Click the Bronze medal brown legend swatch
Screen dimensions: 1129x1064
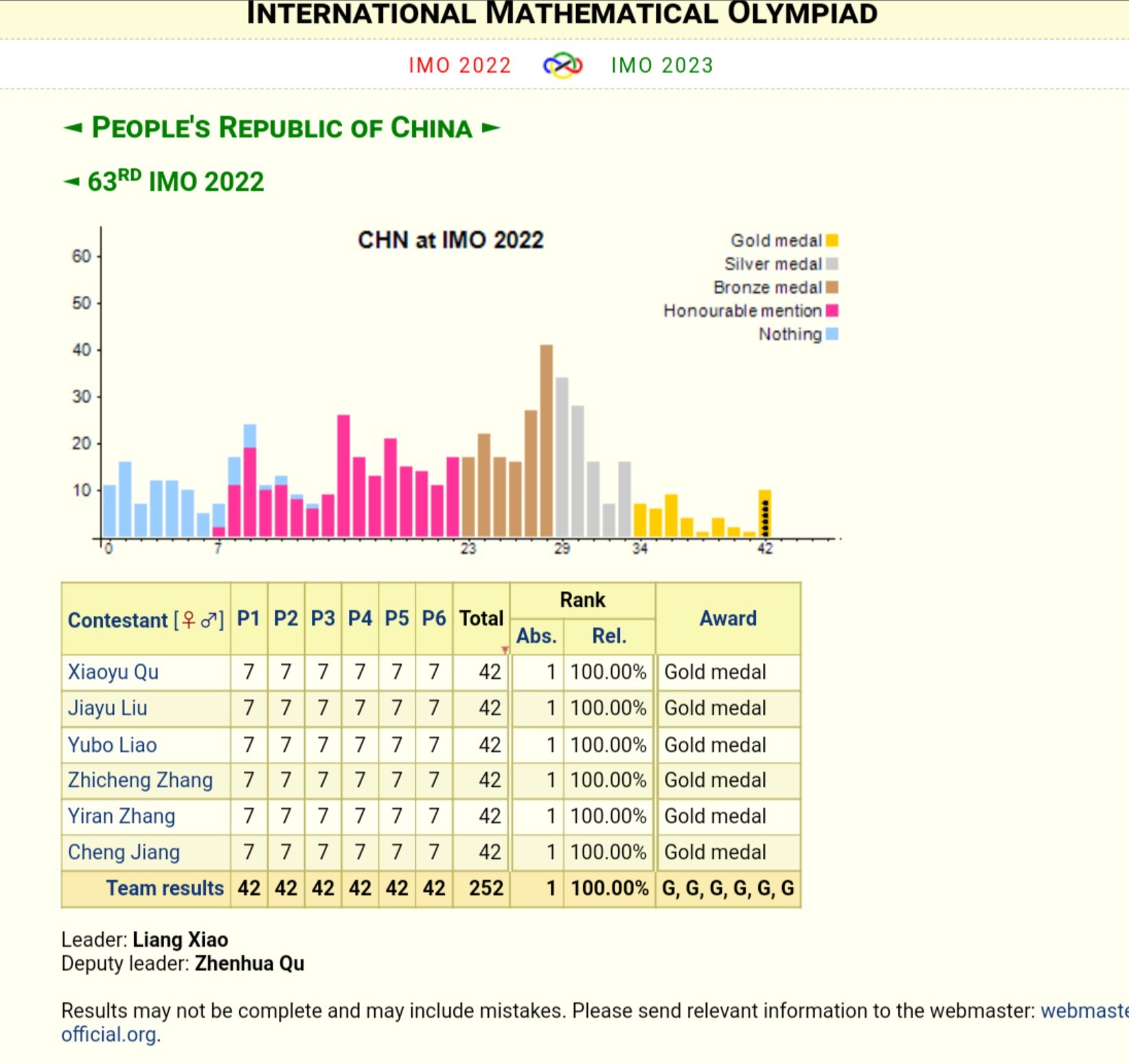pos(832,287)
